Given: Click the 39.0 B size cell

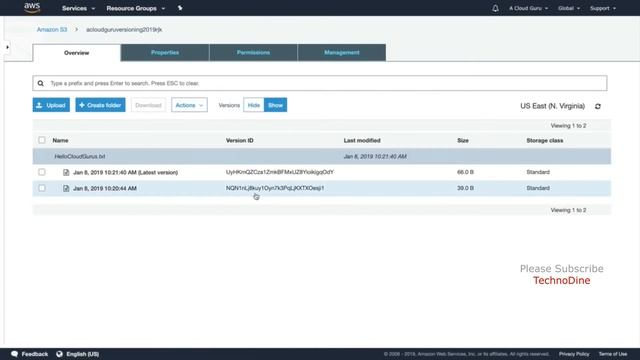Looking at the screenshot, I should pos(465,188).
